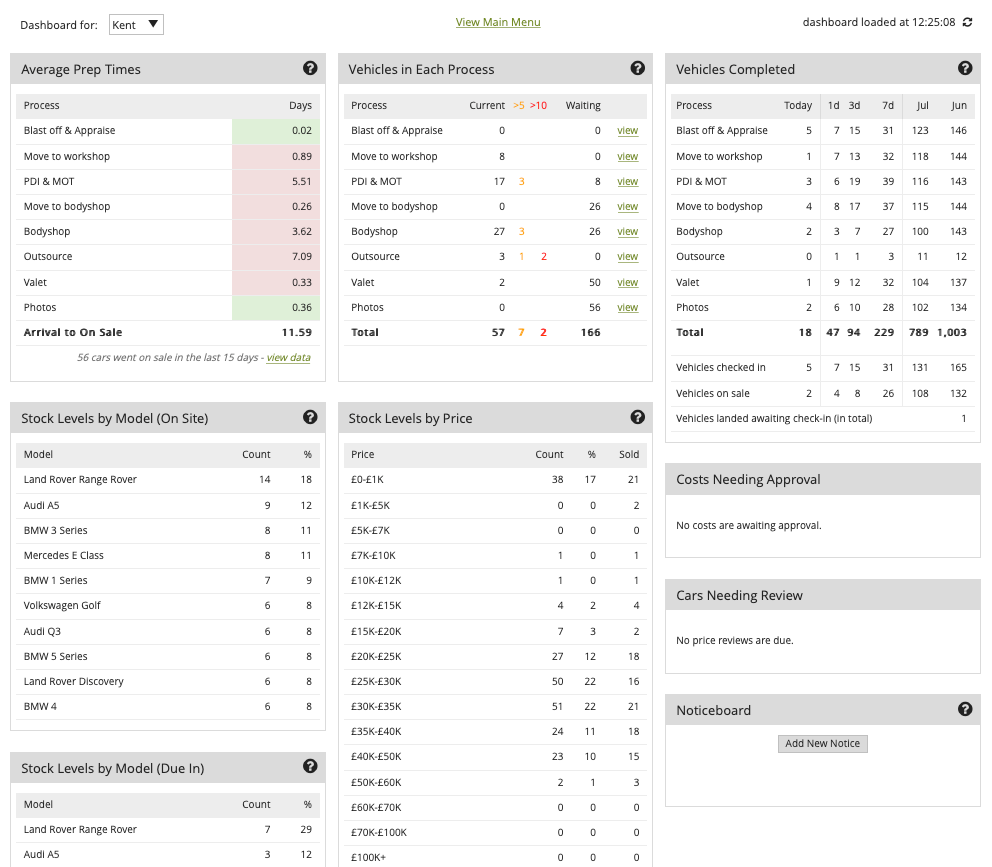The image size is (992, 867).
Task: Open help for Vehicles in Each Process panel
Action: [638, 68]
